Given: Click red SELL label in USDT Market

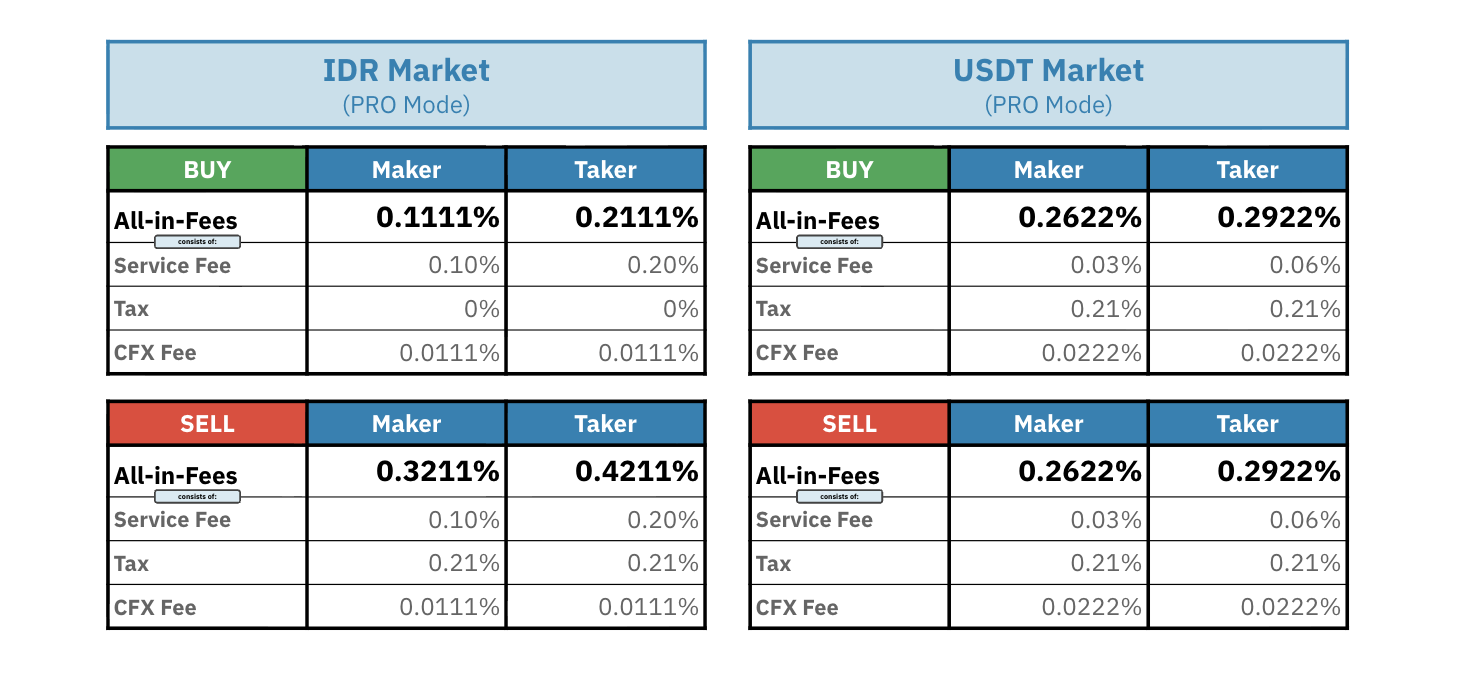Looking at the screenshot, I should (849, 424).
